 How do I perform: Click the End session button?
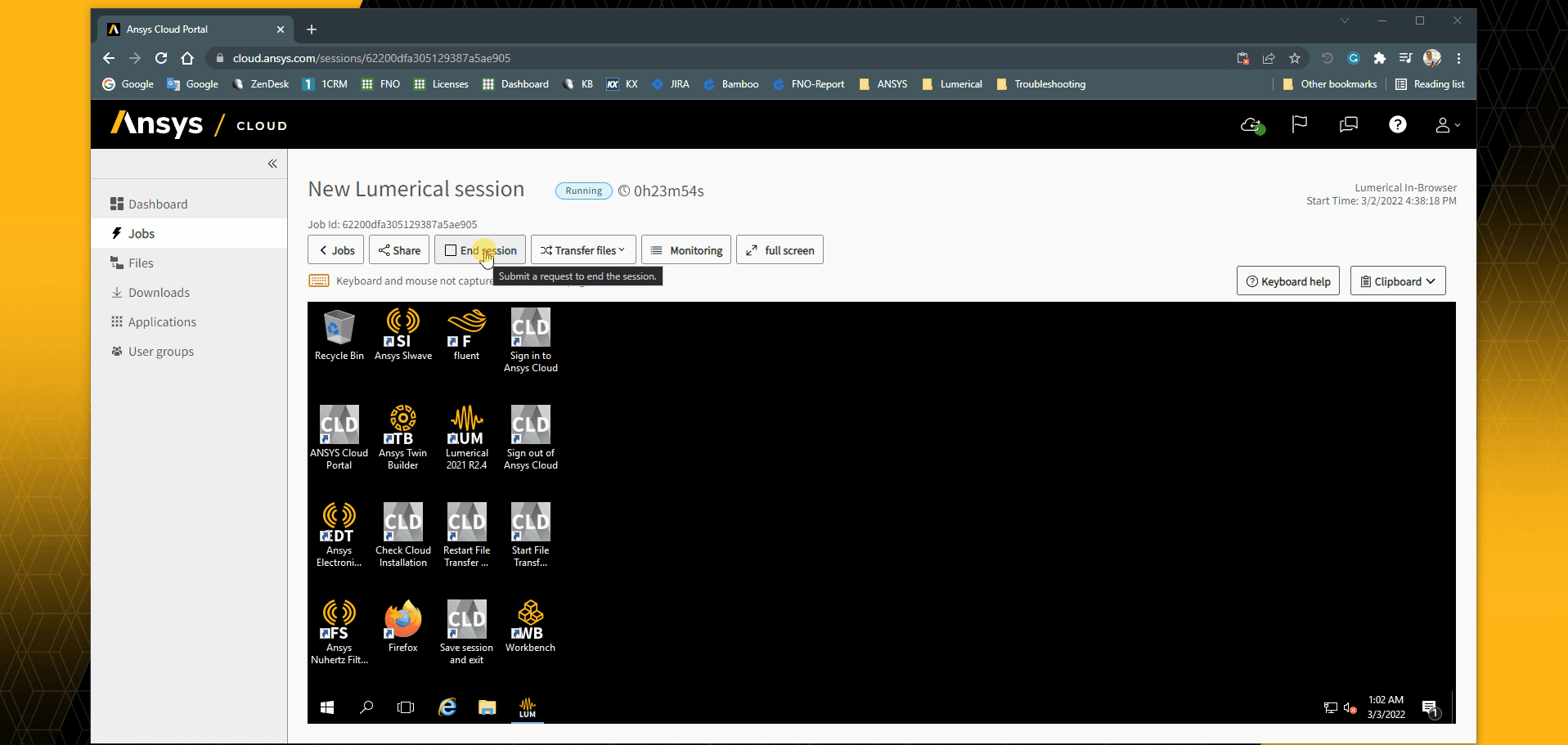click(480, 250)
